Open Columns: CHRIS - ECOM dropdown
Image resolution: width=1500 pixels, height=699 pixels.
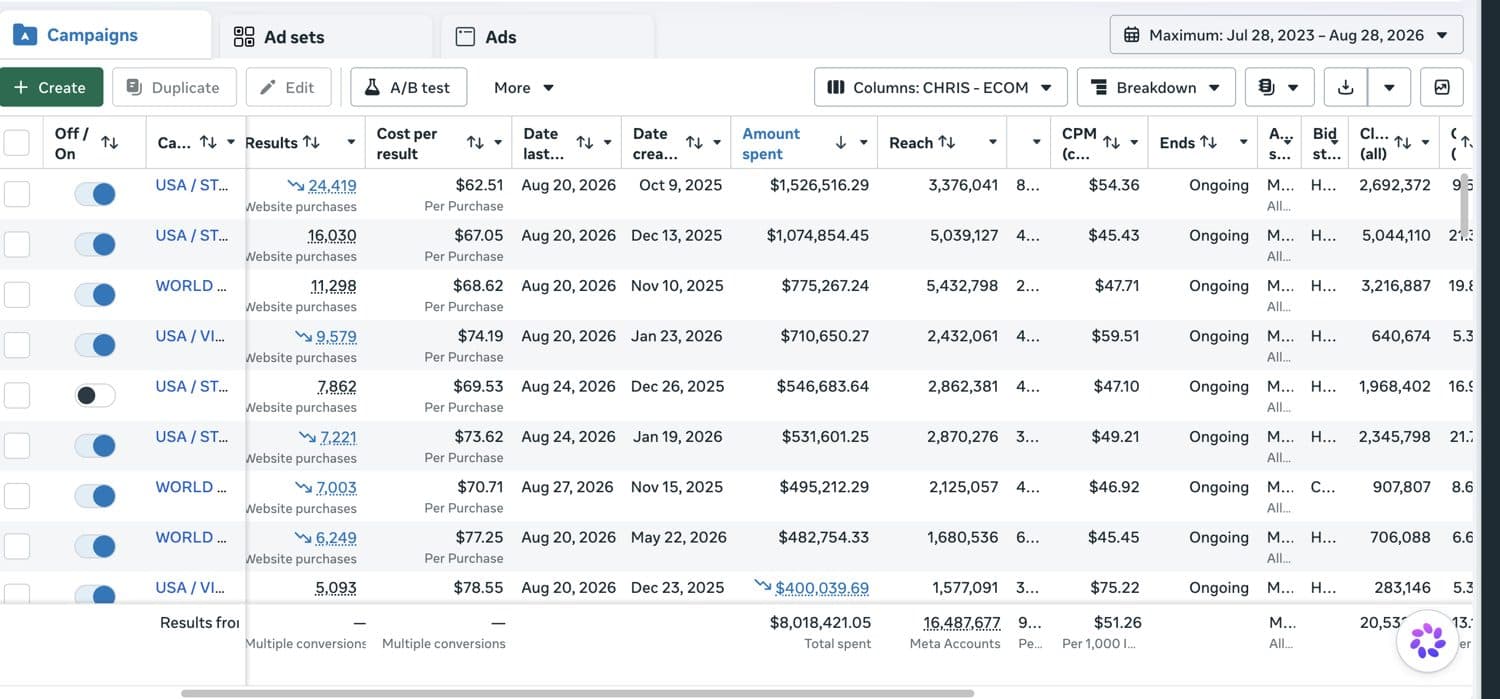click(940, 87)
